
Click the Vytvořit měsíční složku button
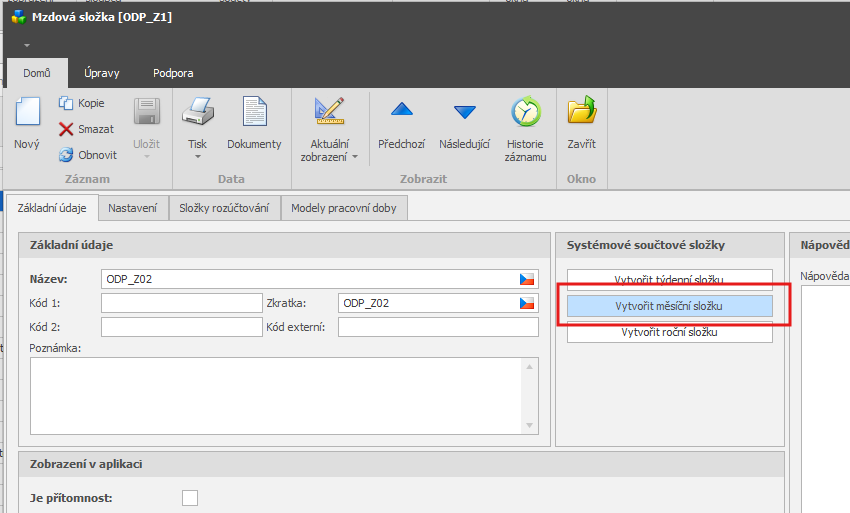(x=669, y=306)
